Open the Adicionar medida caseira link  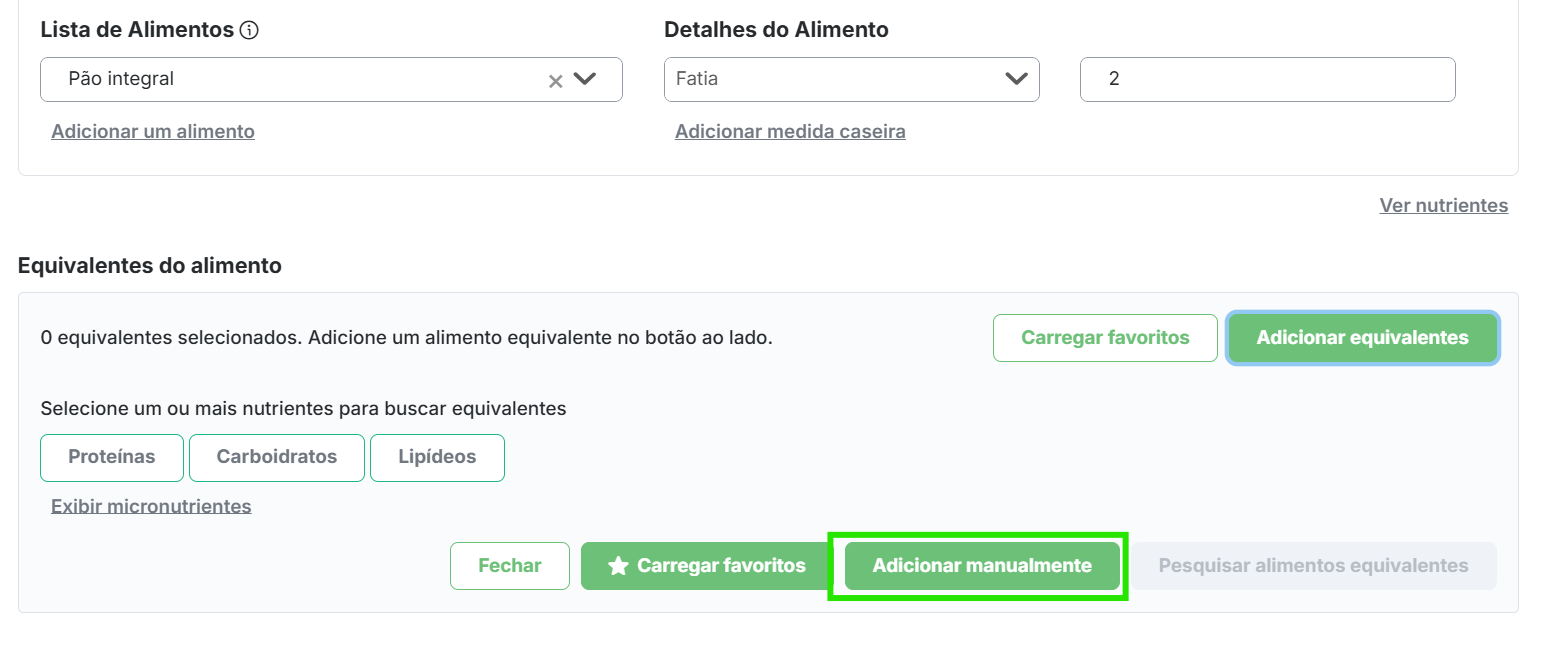790,132
